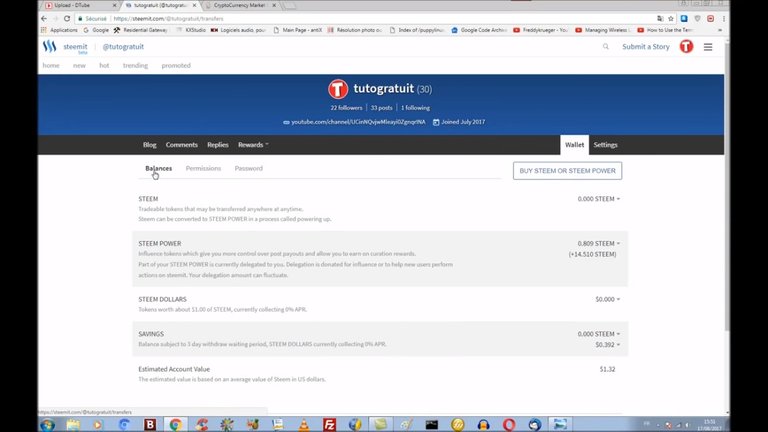Image resolution: width=768 pixels, height=432 pixels.
Task: Go to the home feed link
Action: coord(51,66)
